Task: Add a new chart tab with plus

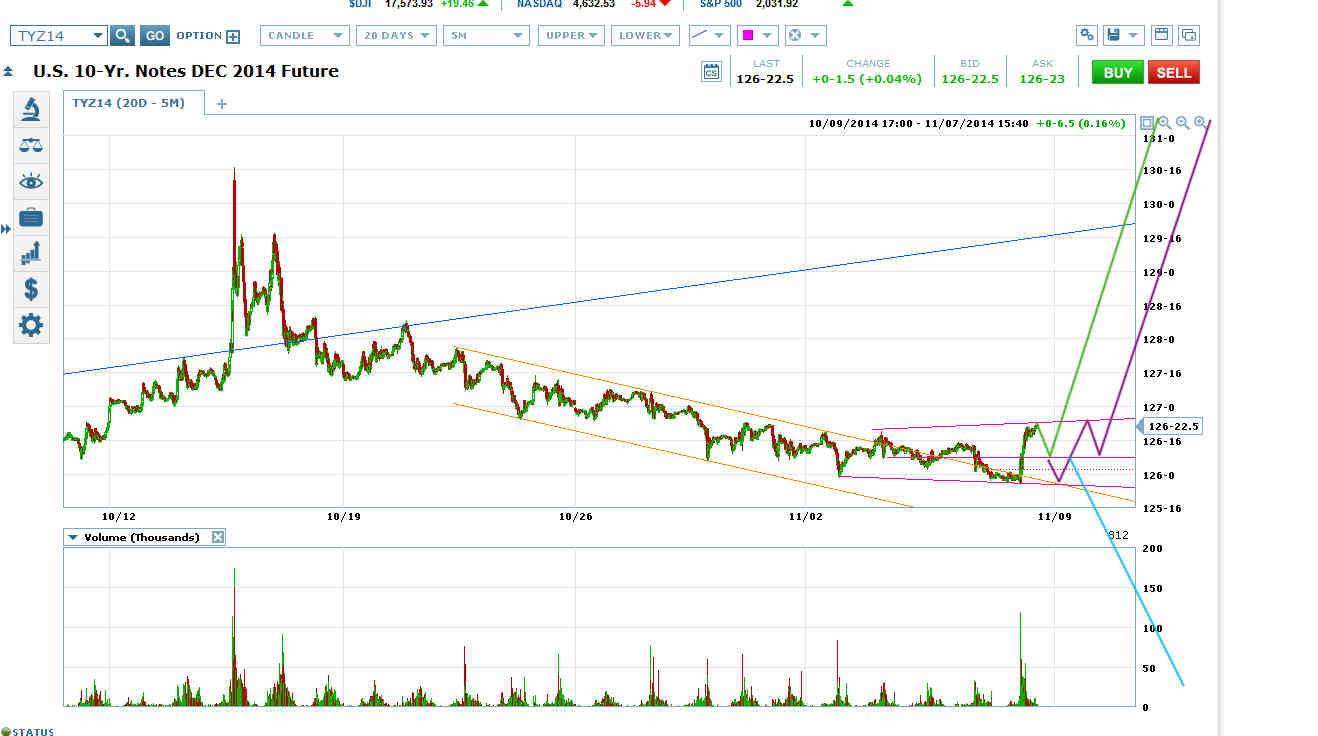Action: pyautogui.click(x=222, y=103)
